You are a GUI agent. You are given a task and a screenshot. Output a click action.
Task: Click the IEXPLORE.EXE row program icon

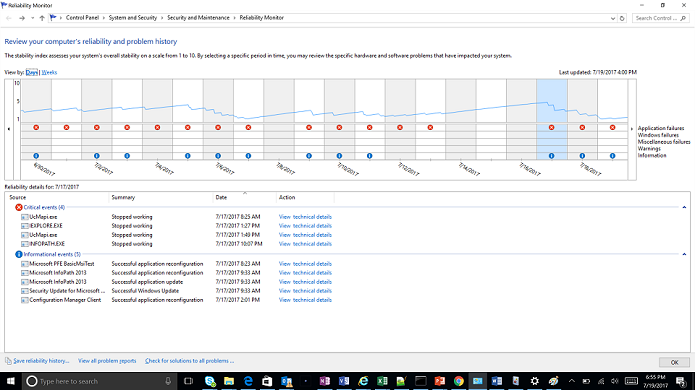point(25,226)
